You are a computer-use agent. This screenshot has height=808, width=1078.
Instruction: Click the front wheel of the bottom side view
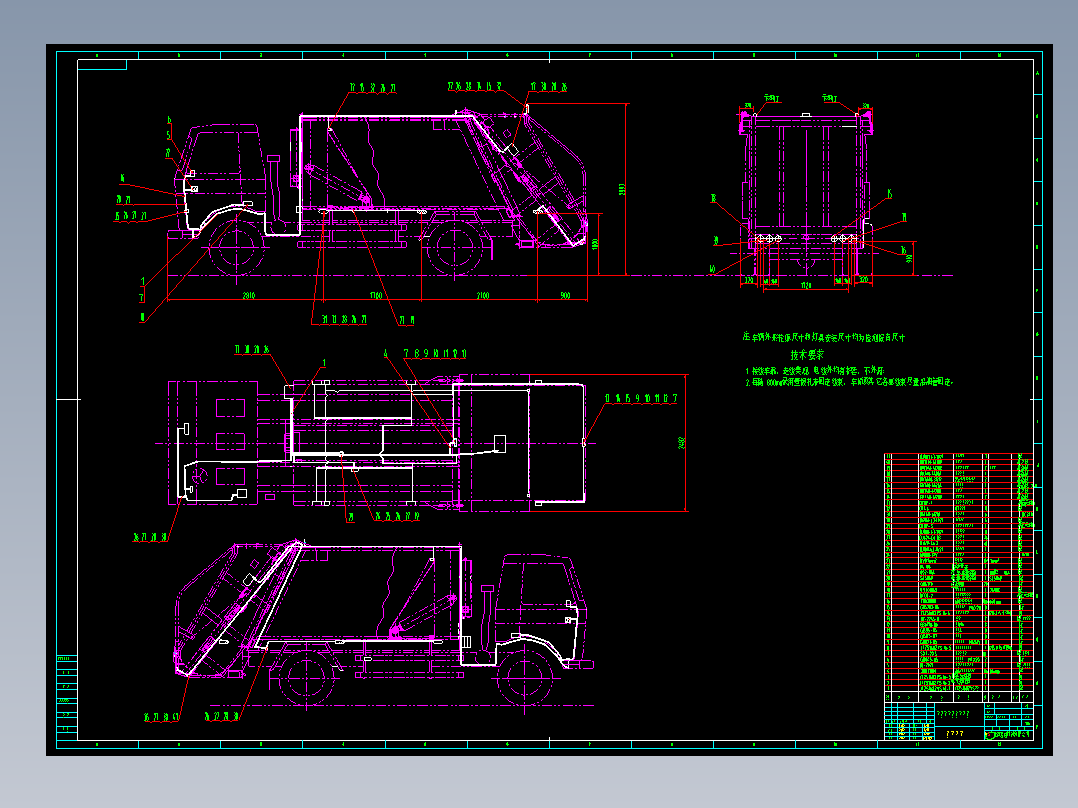click(x=525, y=677)
